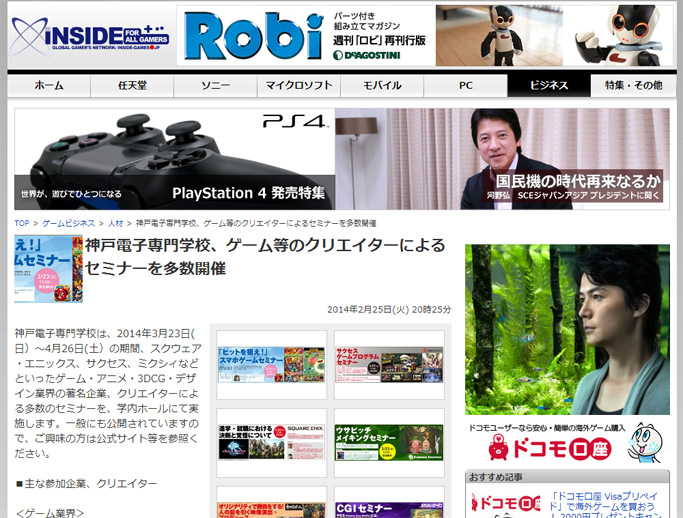The image size is (683, 518).
Task: Go to TOP breadcrumb link
Action: tap(21, 223)
